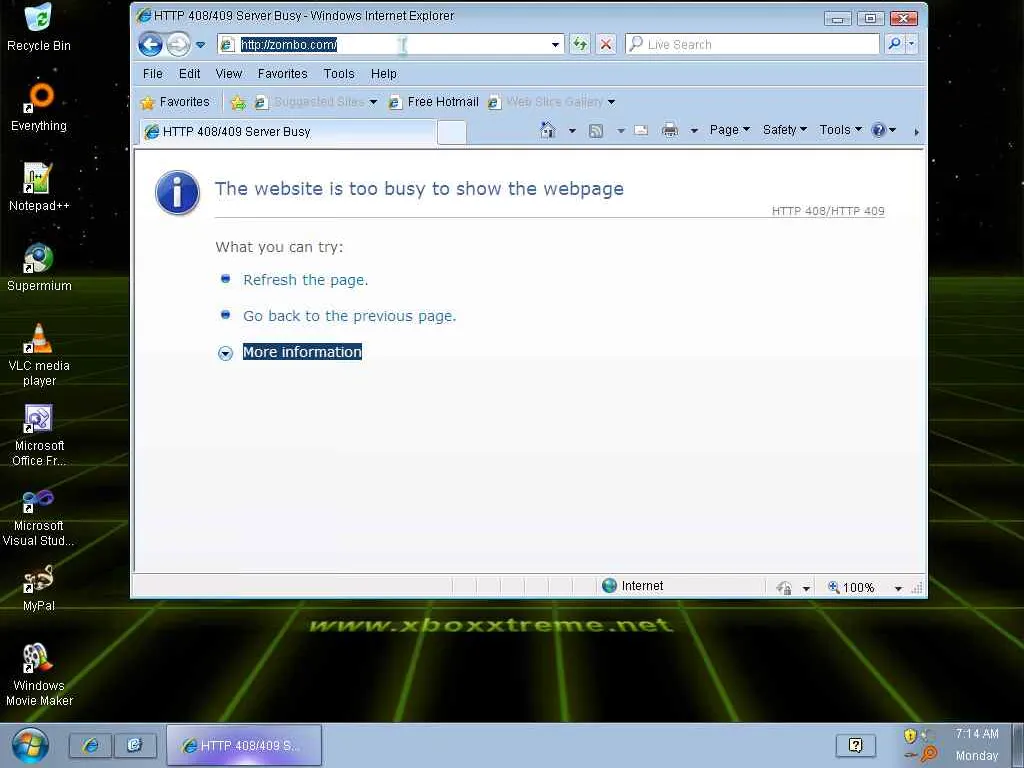1024x768 pixels.
Task: Select the Supermium desktop shortcut
Action: pyautogui.click(x=39, y=268)
